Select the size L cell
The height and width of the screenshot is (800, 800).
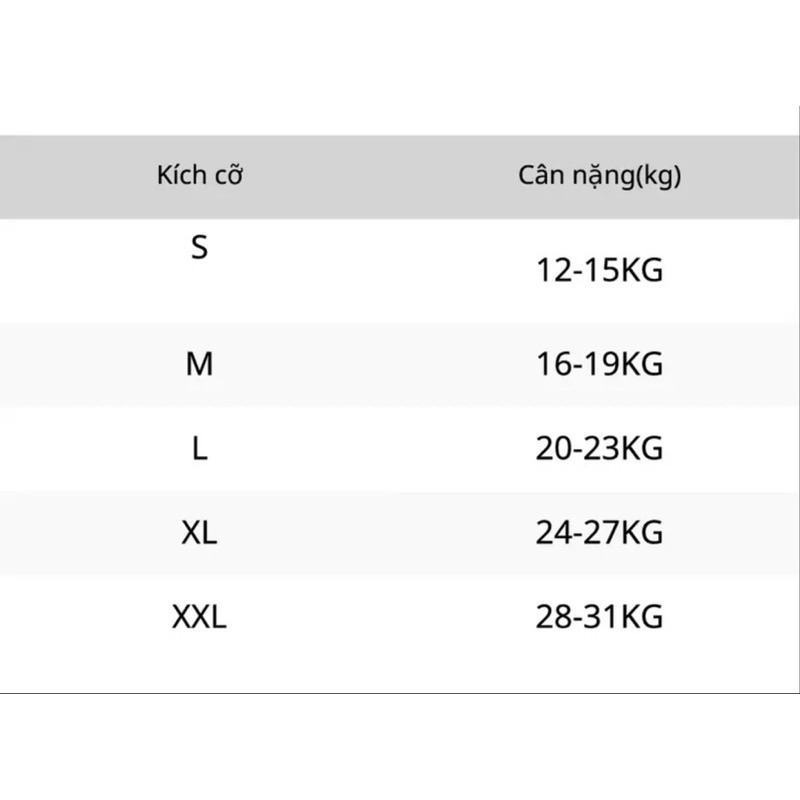coord(200,449)
